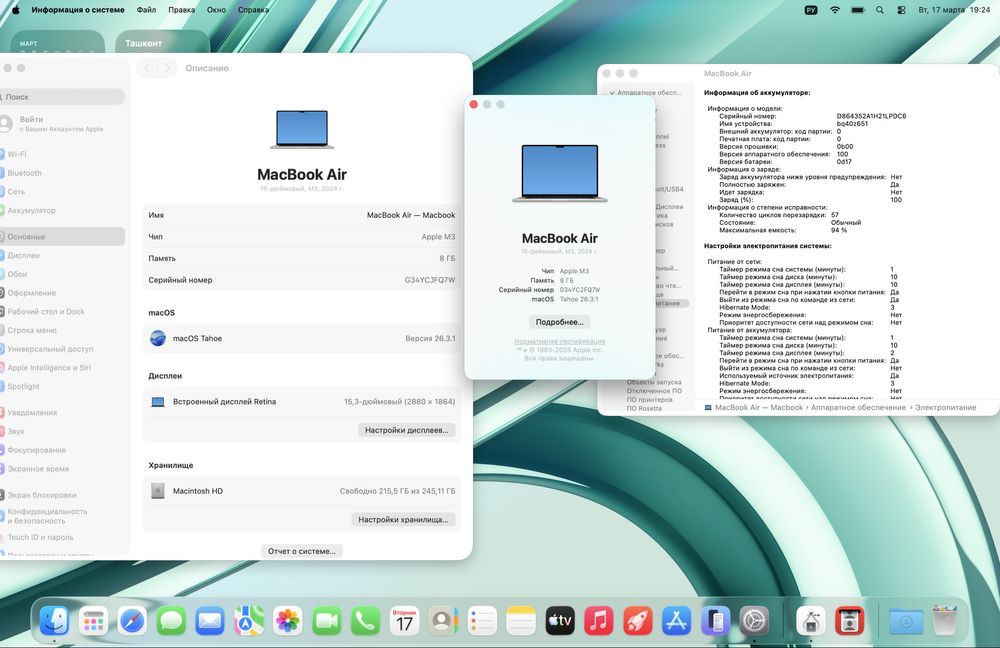The image size is (1000, 648).
Task: Click Аппаратное обеспечение in the path bar
Action: pos(858,408)
